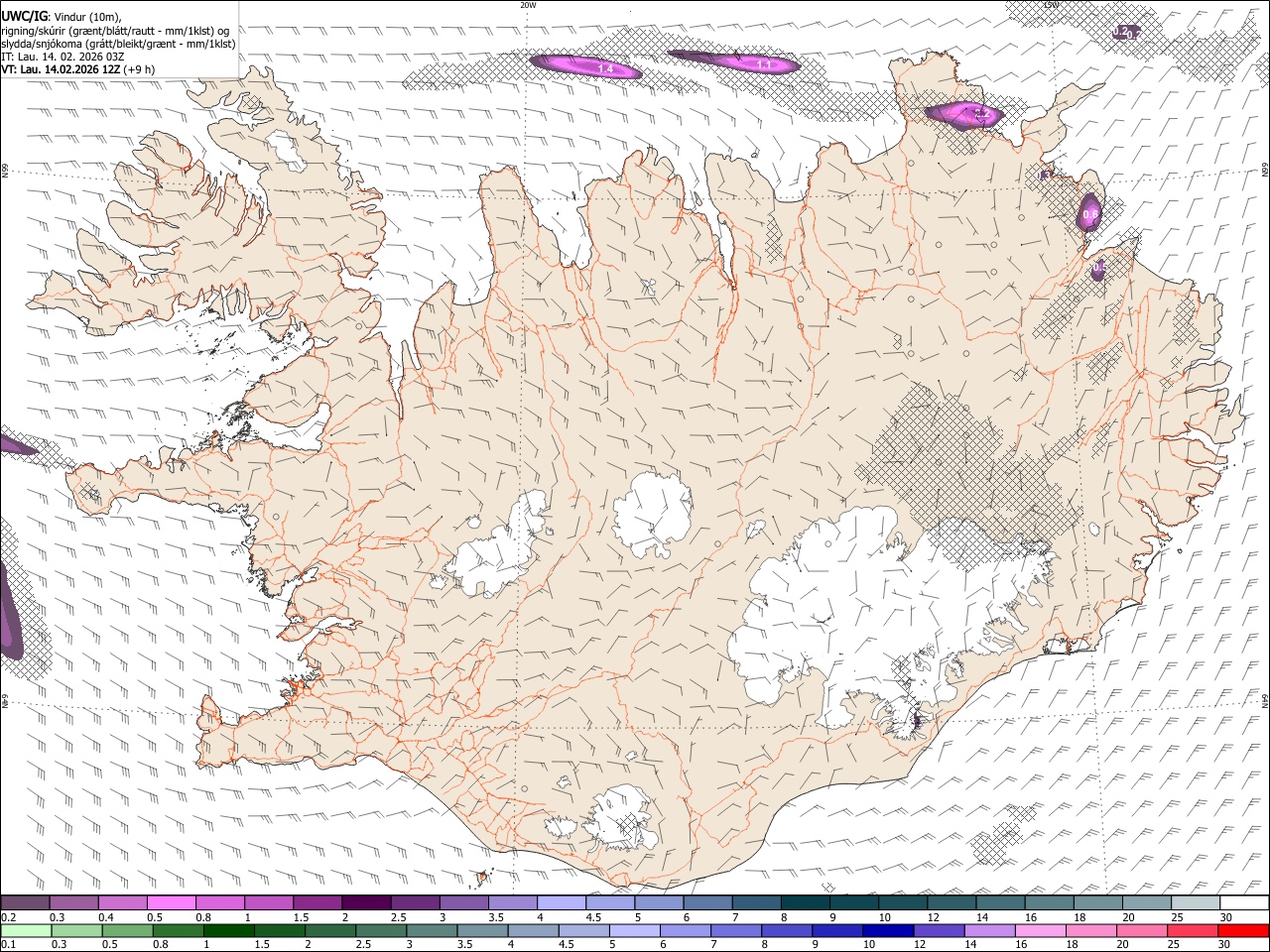Viewport: 1270px width, 952px height.
Task: Click the 'Vindur (10m)' label
Action: coord(86,17)
